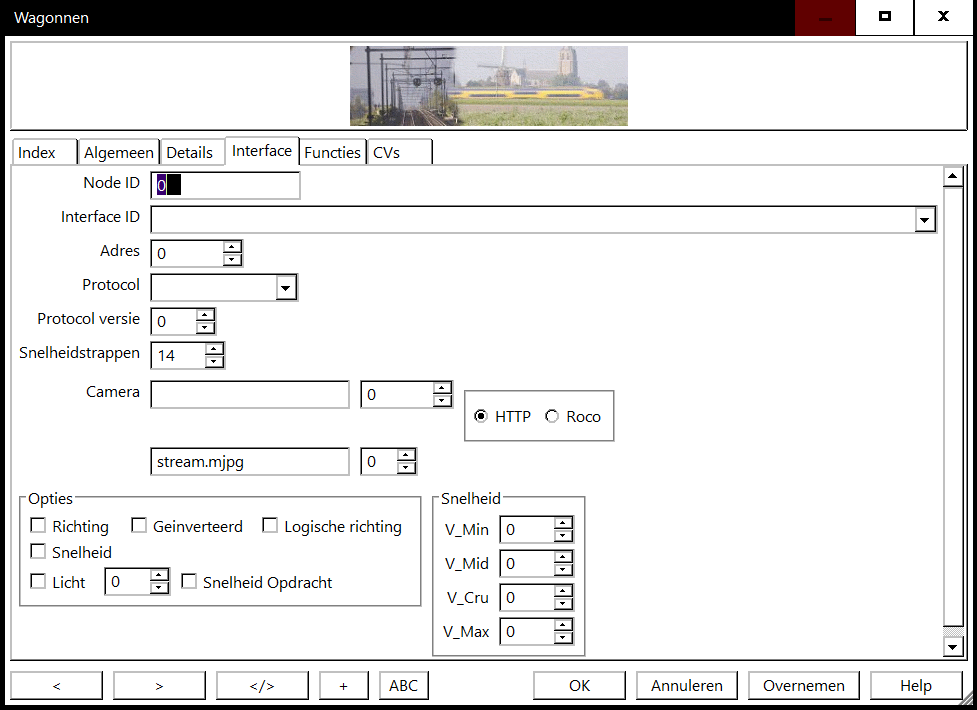Open the Algemeen tab

pos(119,152)
